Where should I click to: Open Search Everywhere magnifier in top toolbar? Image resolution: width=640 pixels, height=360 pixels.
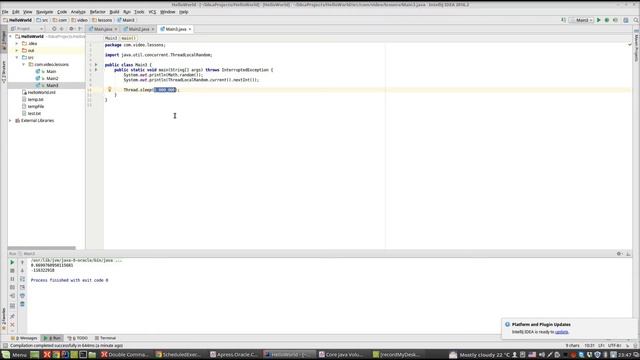[x=636, y=20]
